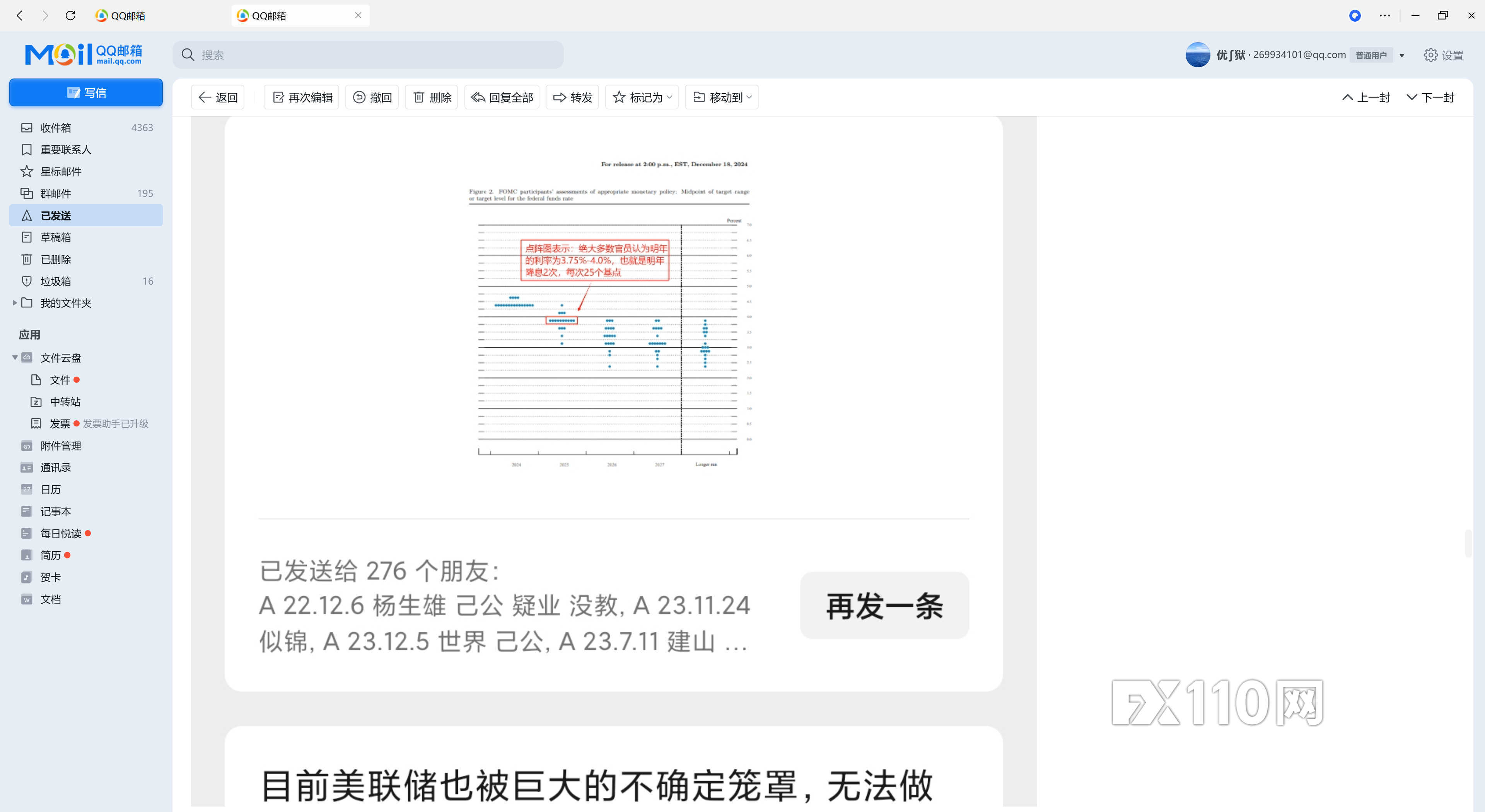This screenshot has width=1485, height=812.
Task: Click the 文件云盘 cloud icon
Action: 27,357
